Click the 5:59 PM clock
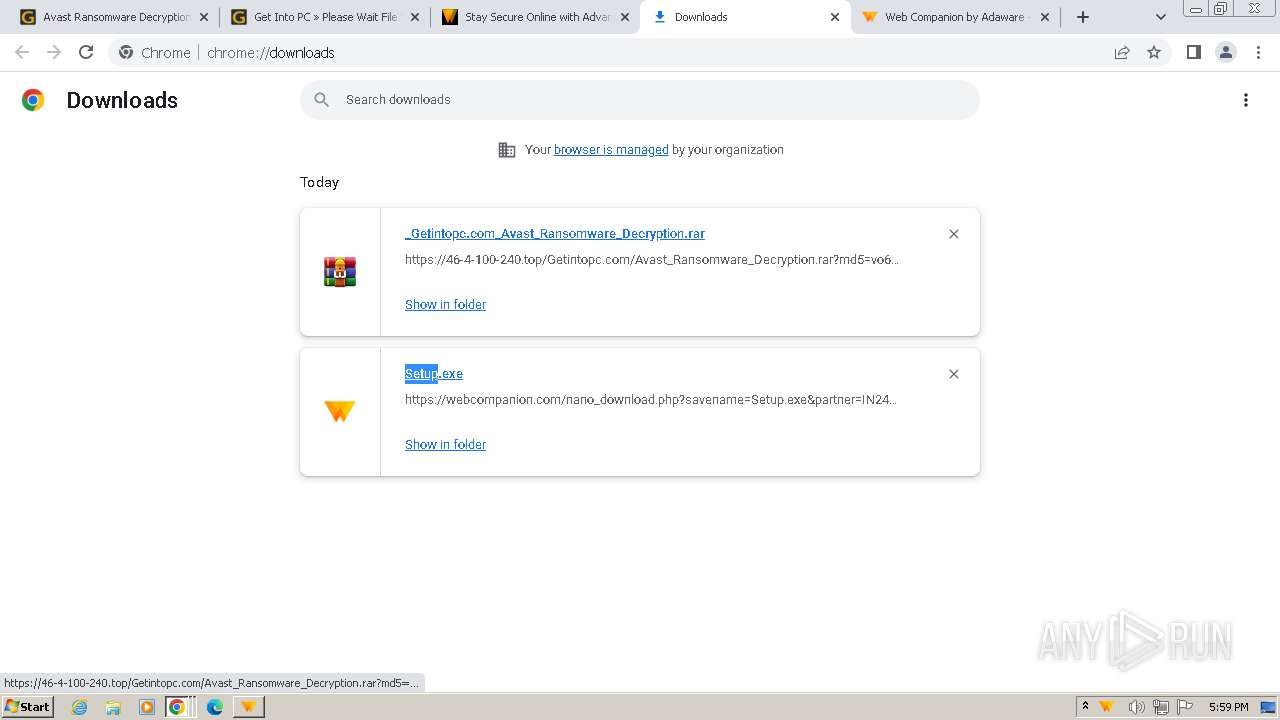Image resolution: width=1280 pixels, height=720 pixels. (x=1228, y=707)
